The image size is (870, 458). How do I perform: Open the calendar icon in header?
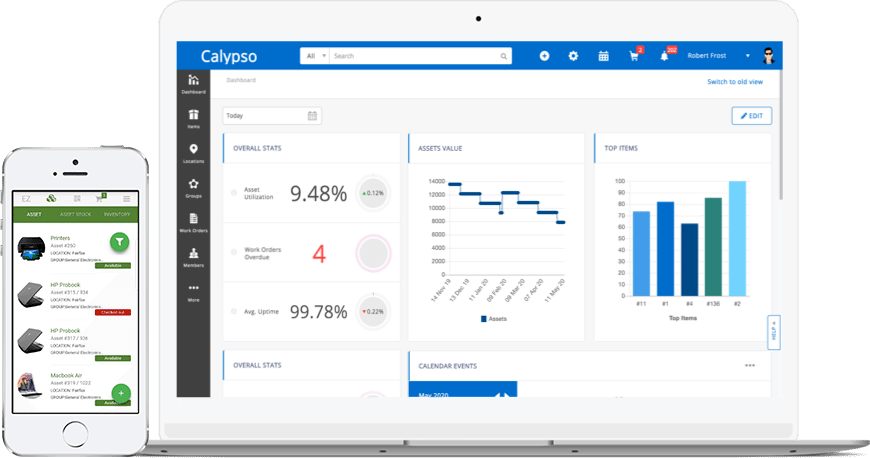click(x=604, y=56)
